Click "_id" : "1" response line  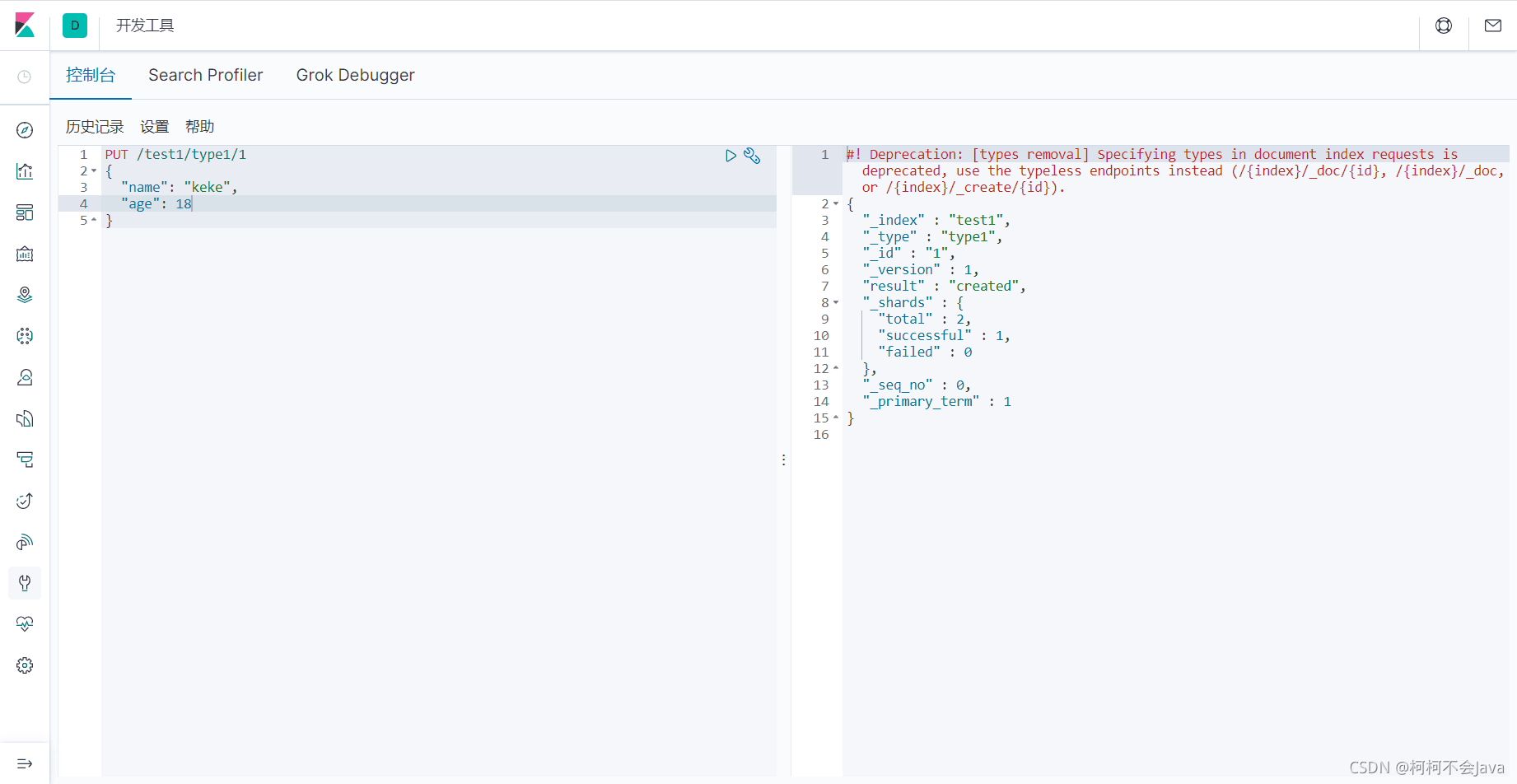pos(908,253)
